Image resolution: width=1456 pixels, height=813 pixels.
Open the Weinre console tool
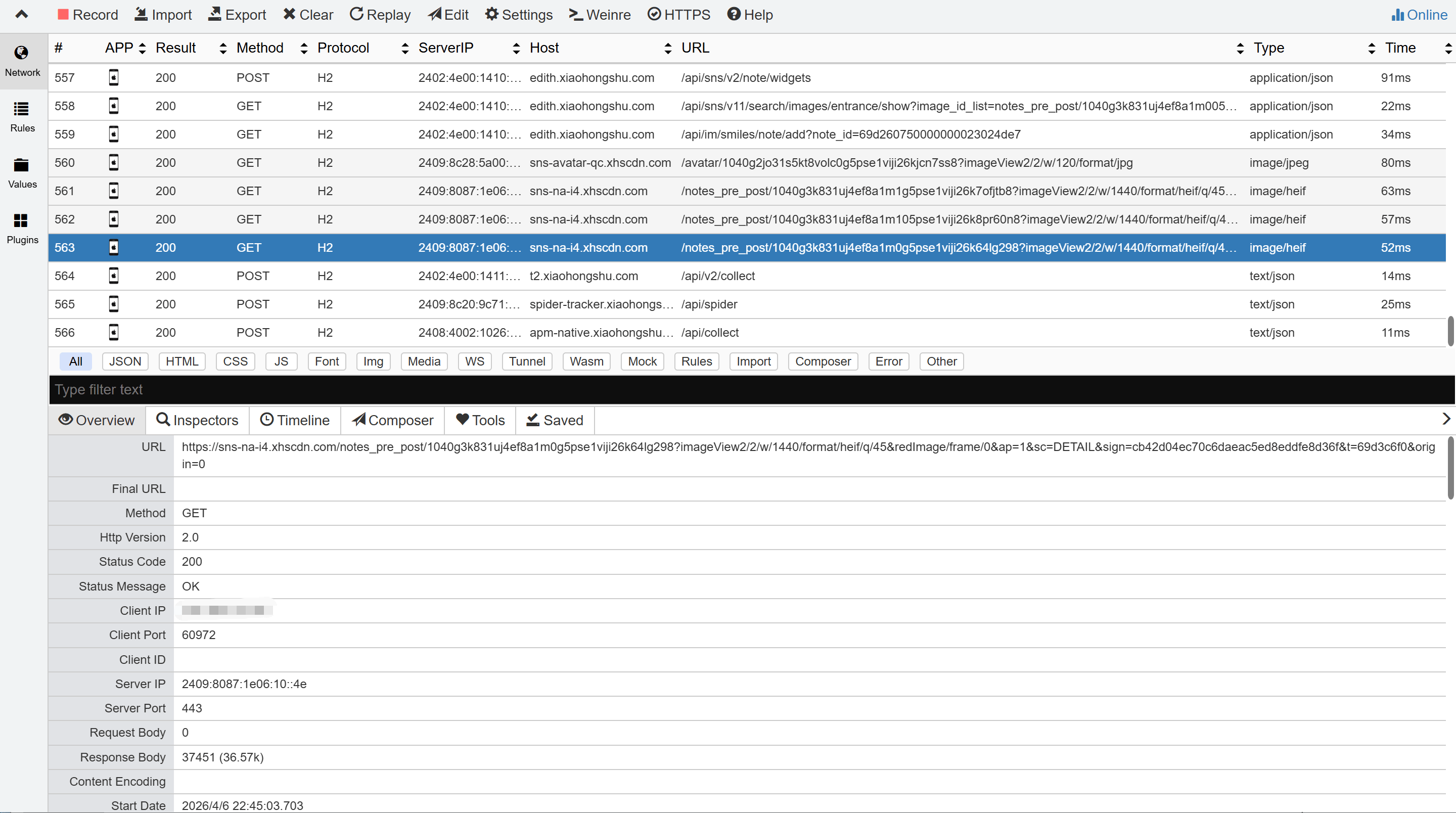coord(599,15)
